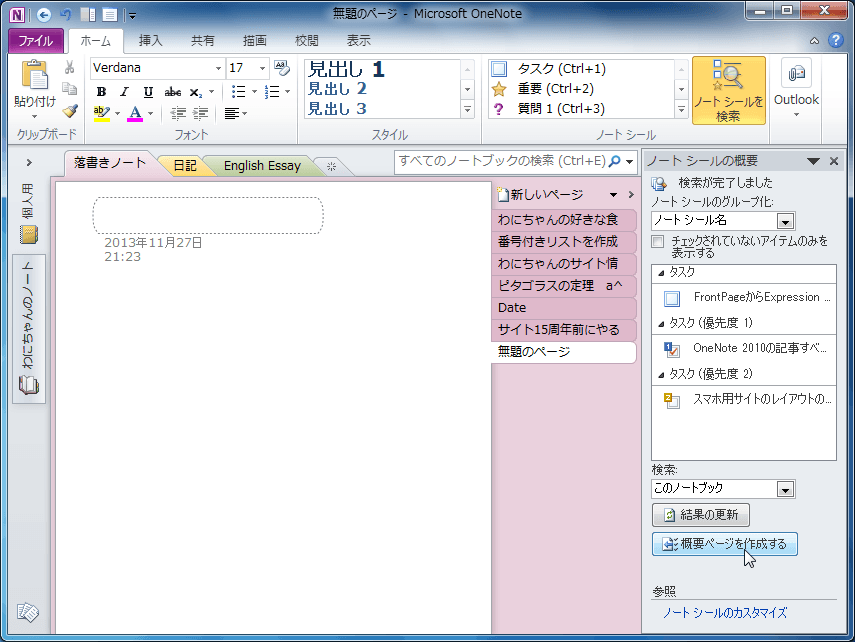Screen dimensions: 855x642
Task: Check 'チェックされていないアイテムのみを表示する' checkbox
Action: [x=658, y=242]
